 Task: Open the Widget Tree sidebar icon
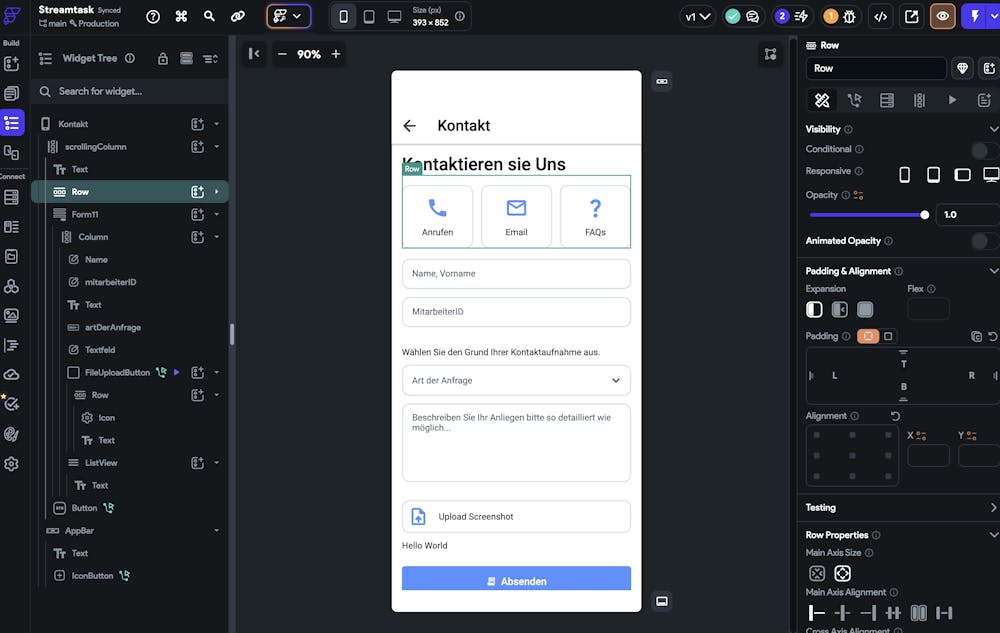(x=12, y=122)
